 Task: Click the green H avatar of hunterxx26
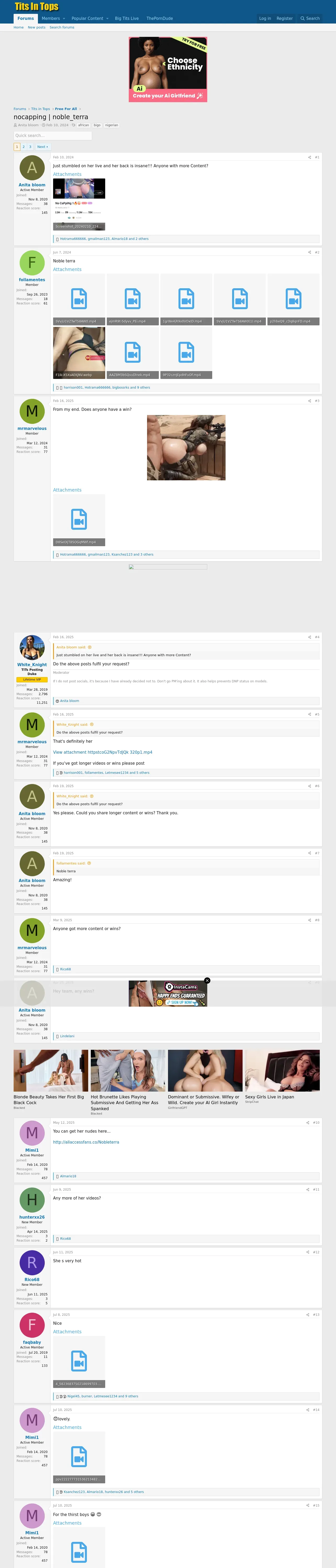[x=32, y=1200]
